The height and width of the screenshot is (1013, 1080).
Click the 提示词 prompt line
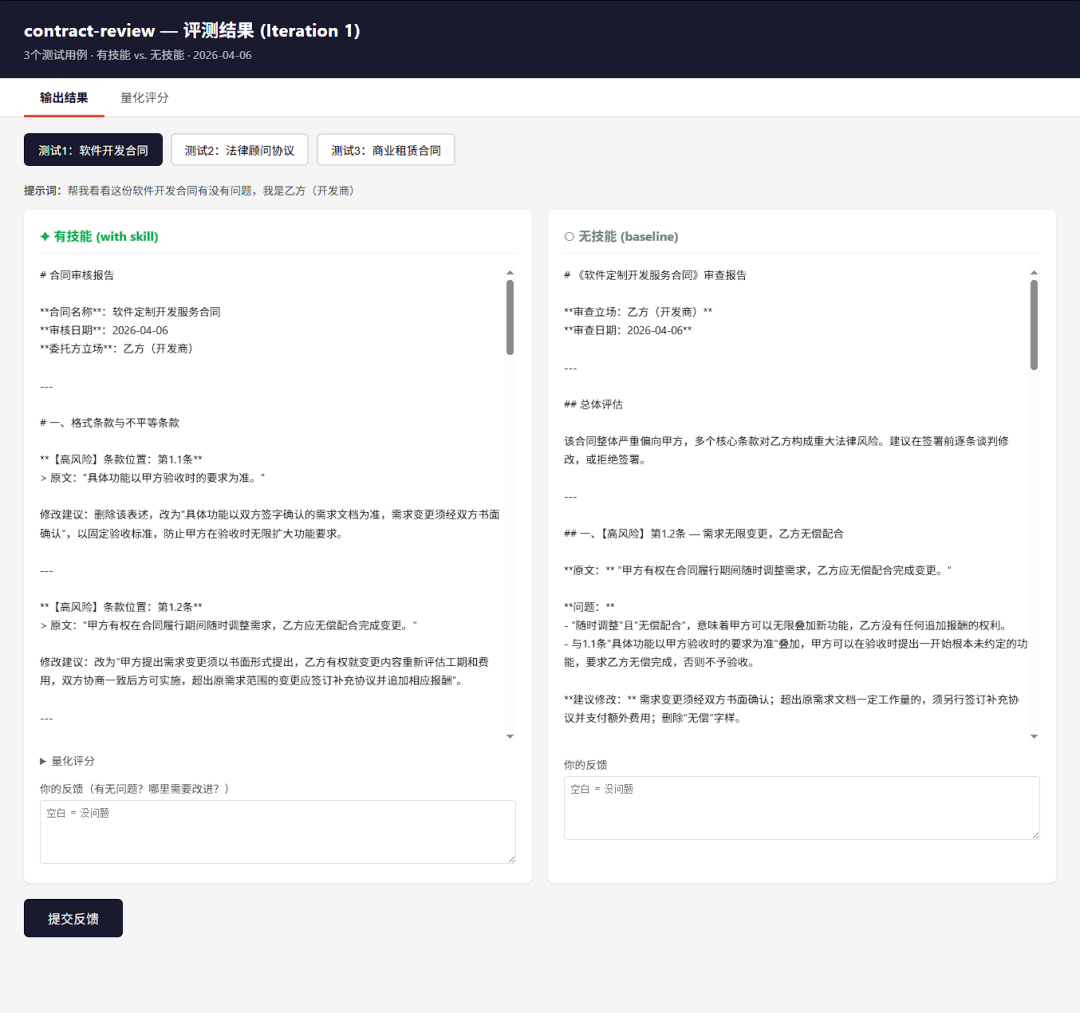coord(189,191)
